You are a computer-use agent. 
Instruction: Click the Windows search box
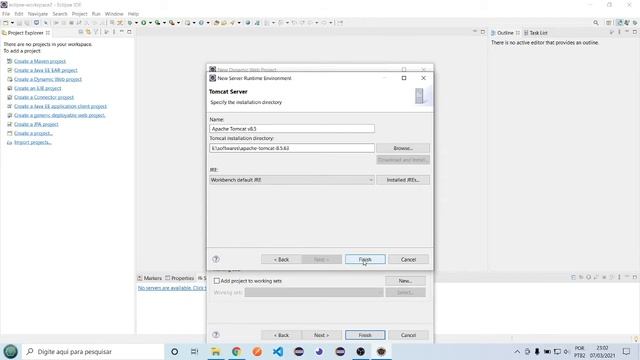[x=93, y=351]
